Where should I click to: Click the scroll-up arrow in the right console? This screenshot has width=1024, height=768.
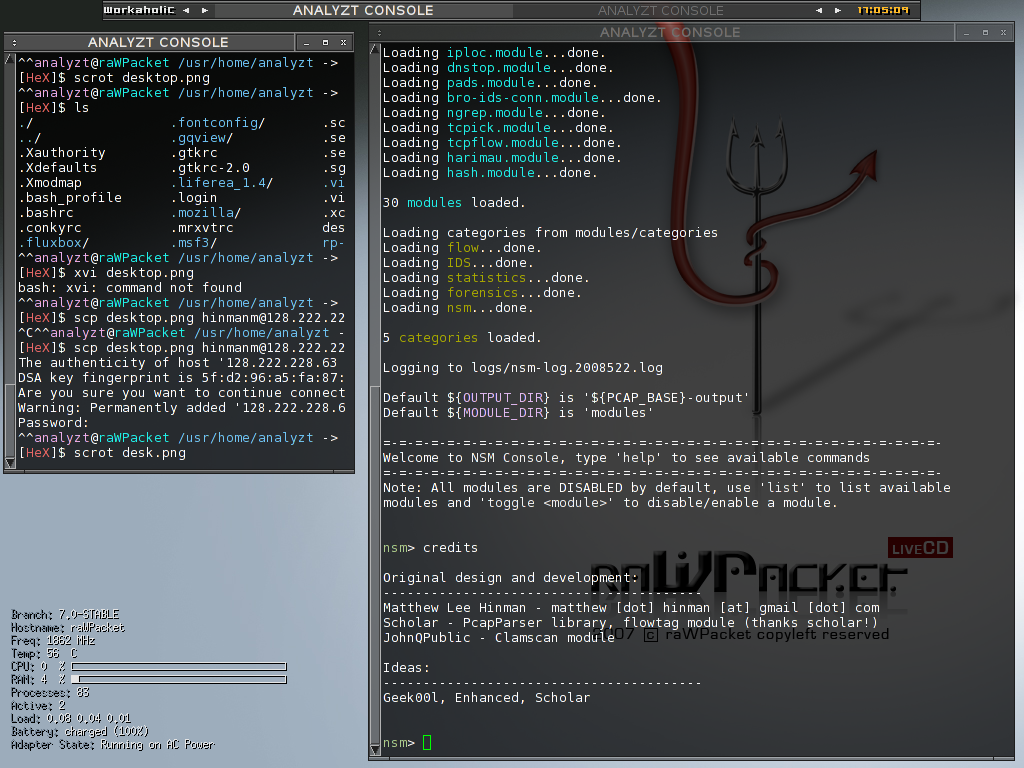(374, 50)
